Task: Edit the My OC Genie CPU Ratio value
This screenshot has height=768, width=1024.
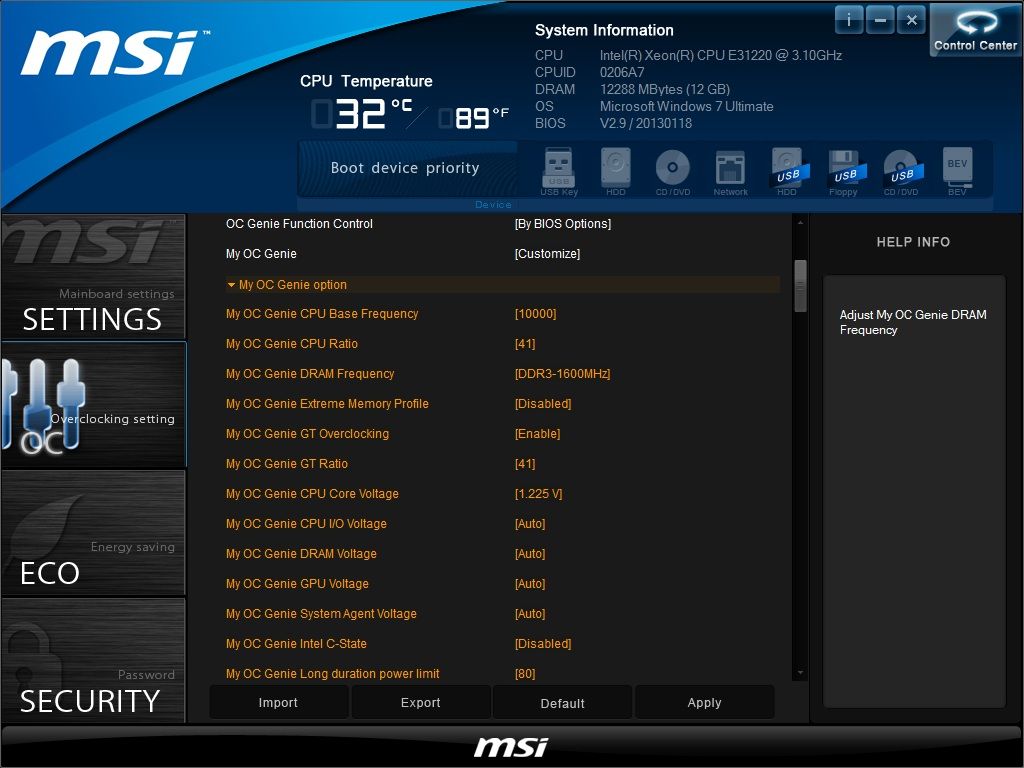Action: (x=525, y=344)
